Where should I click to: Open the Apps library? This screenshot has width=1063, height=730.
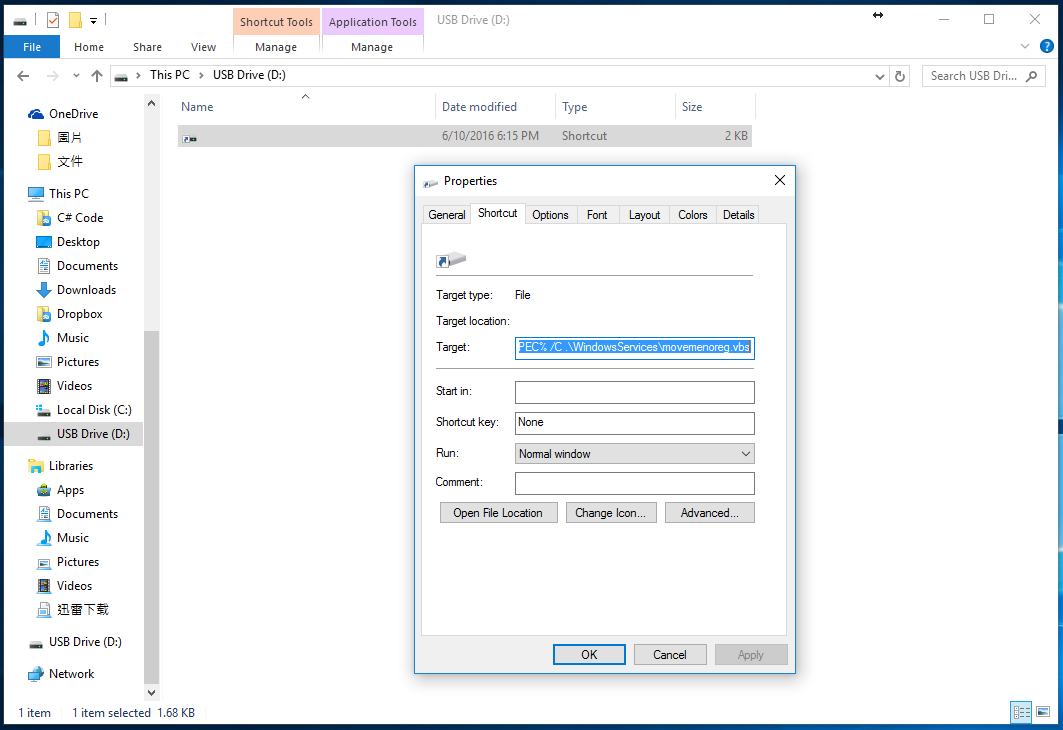point(70,490)
